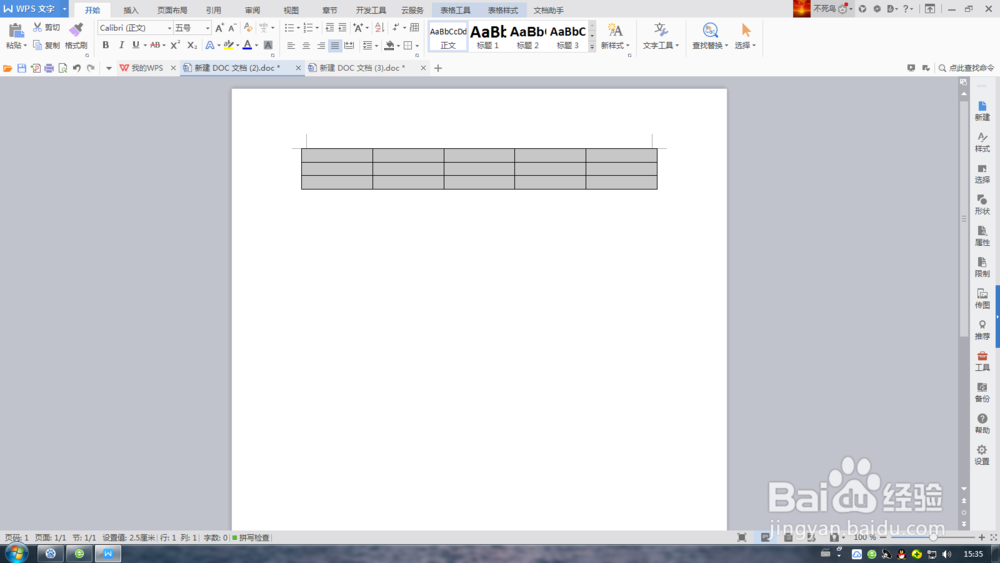Expand the styles gallery more arrow
Viewport: 1000px width, 563px height.
(x=592, y=47)
